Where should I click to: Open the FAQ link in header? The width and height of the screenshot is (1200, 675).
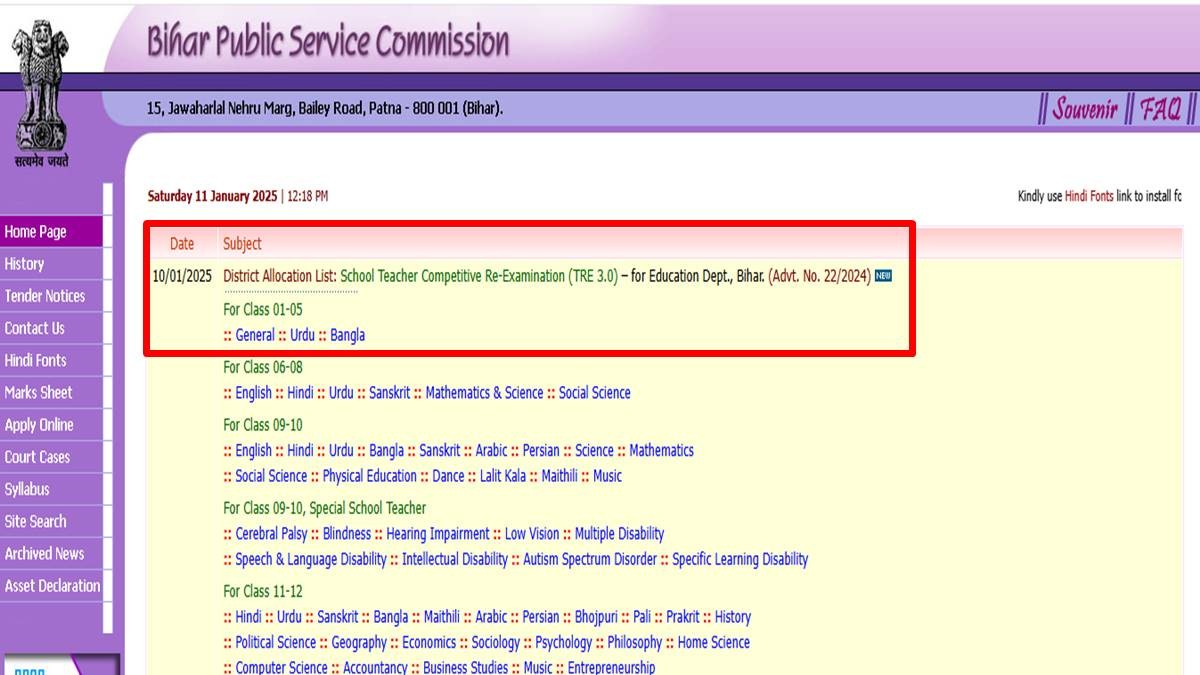(x=1160, y=109)
